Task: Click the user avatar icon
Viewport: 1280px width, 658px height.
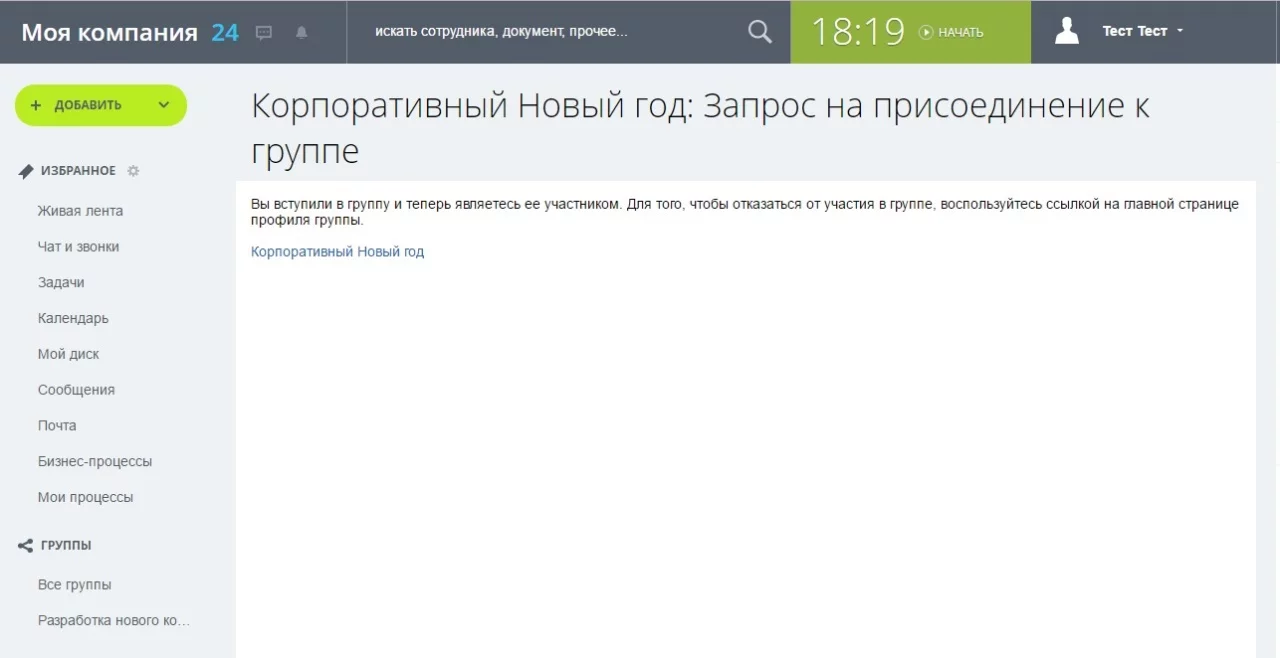Action: 1067,31
